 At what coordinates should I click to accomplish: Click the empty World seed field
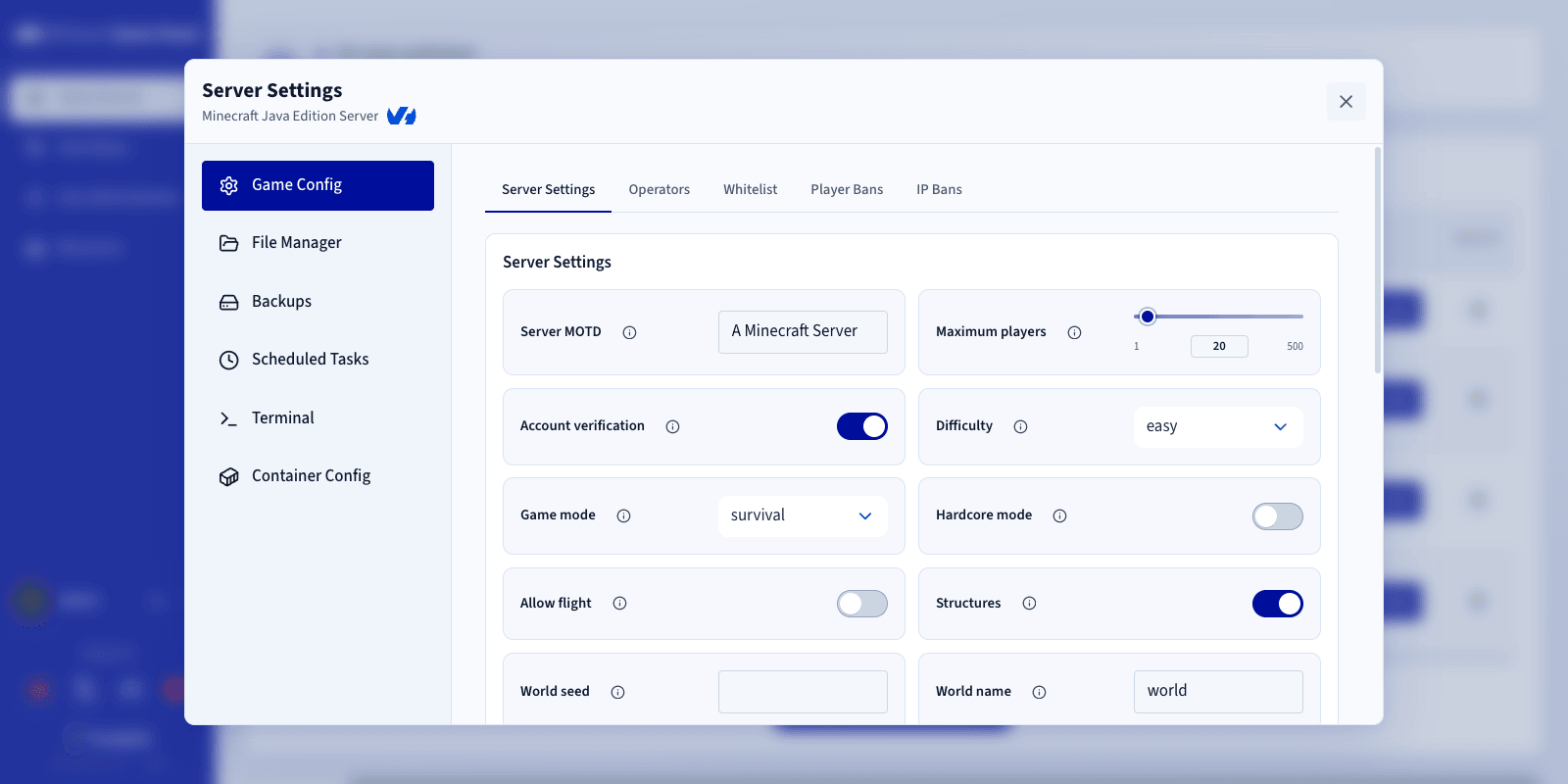pos(803,692)
